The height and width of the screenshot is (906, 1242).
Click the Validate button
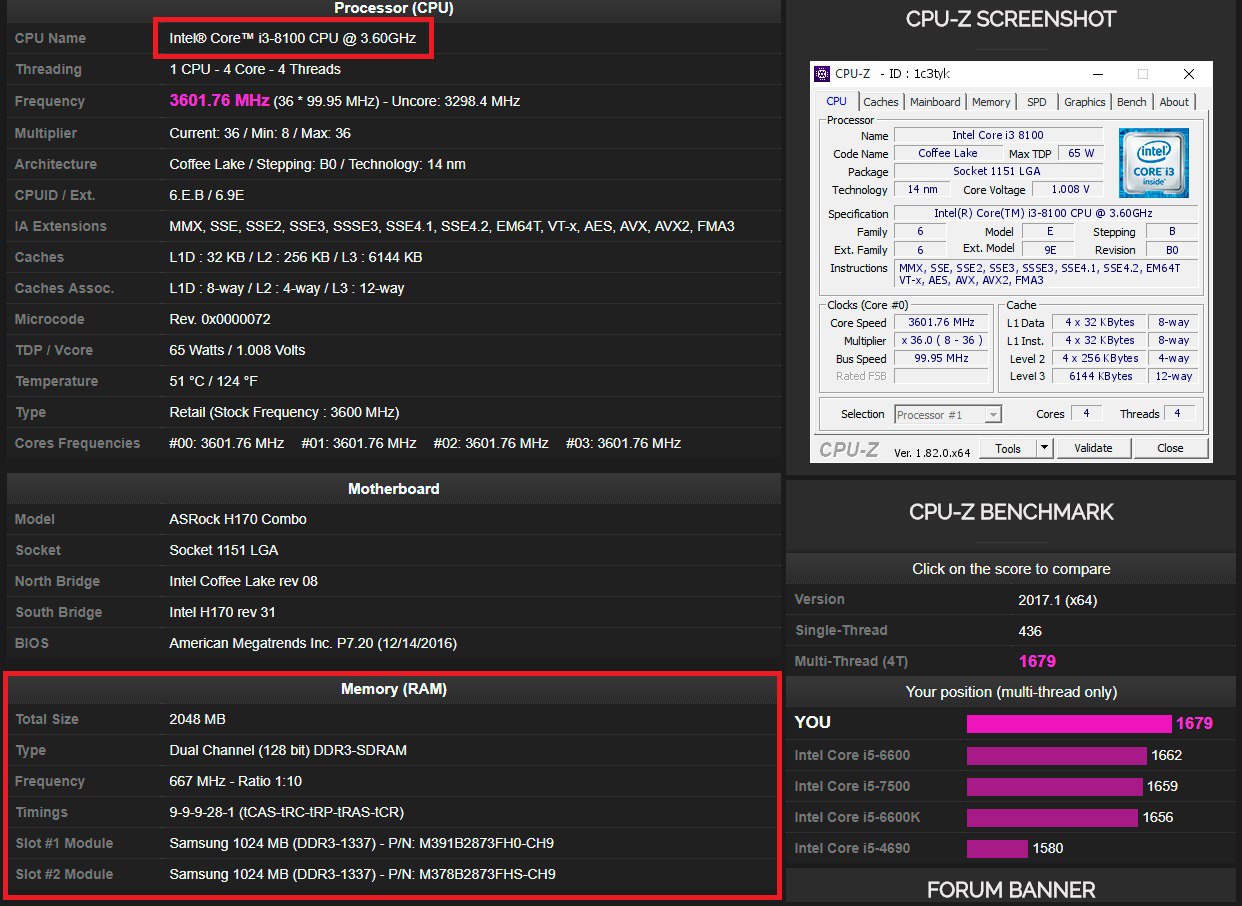1092,448
